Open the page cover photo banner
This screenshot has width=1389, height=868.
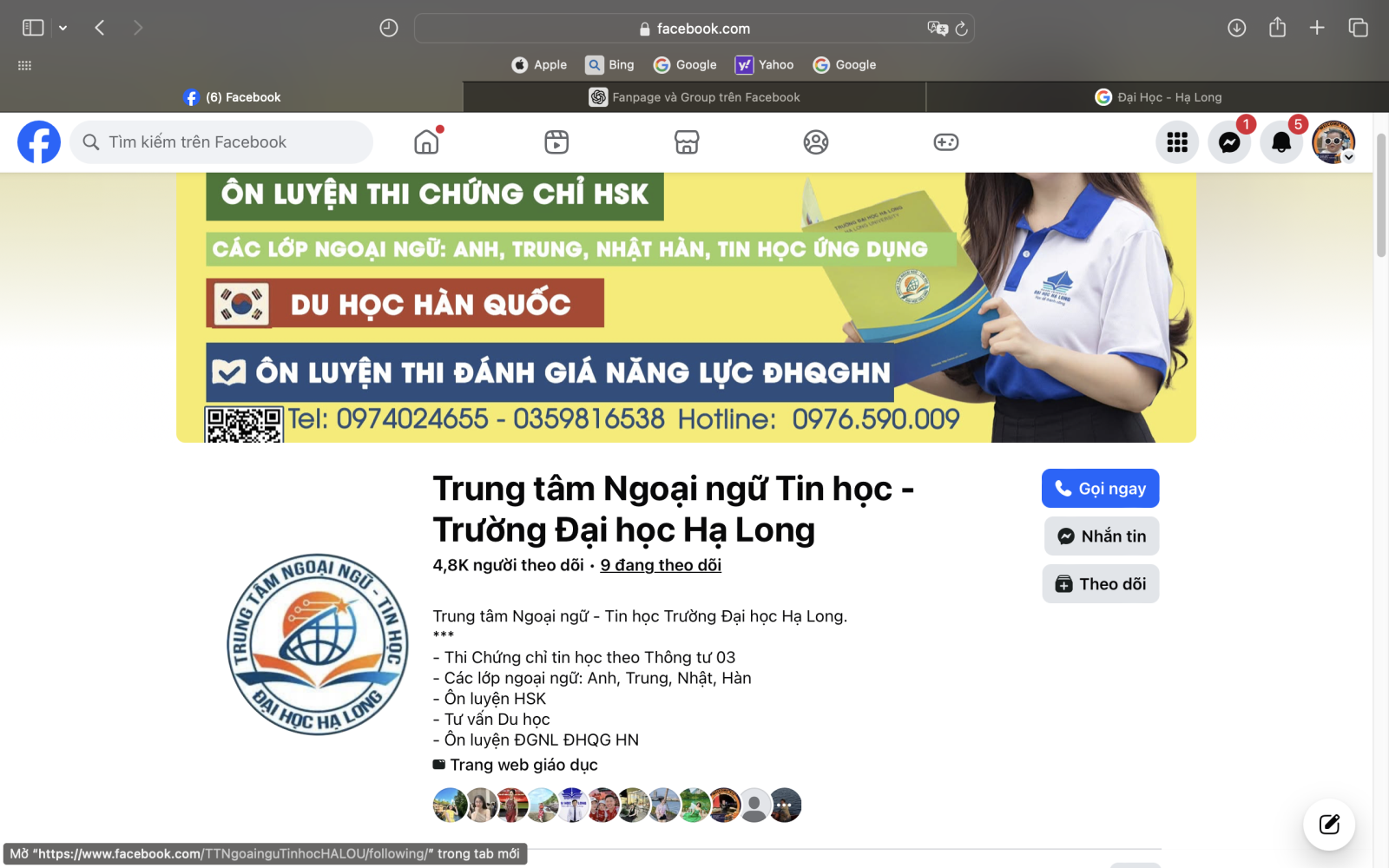point(686,307)
